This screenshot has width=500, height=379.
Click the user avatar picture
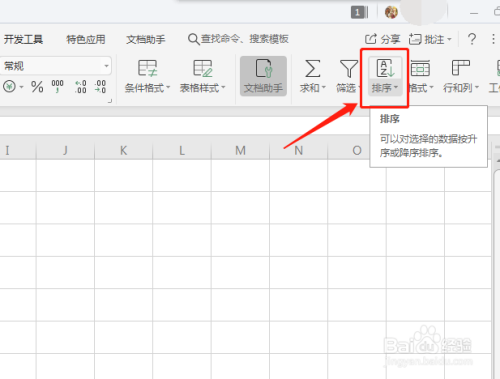[391, 13]
